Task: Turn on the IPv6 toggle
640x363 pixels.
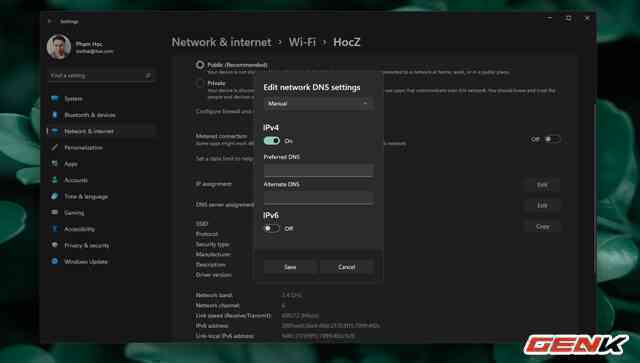Action: coord(271,228)
